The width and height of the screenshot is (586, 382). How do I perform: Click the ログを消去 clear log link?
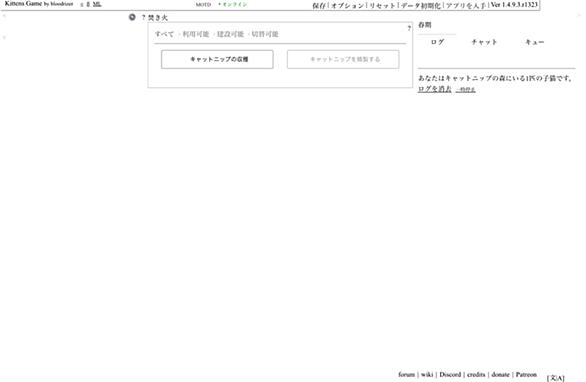(x=435, y=89)
